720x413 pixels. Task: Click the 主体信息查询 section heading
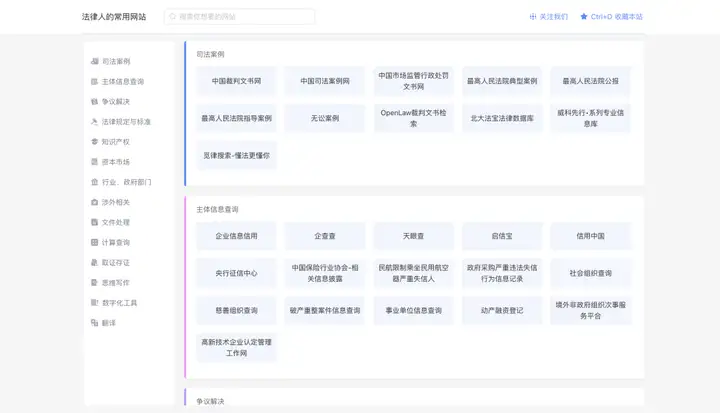(217, 209)
